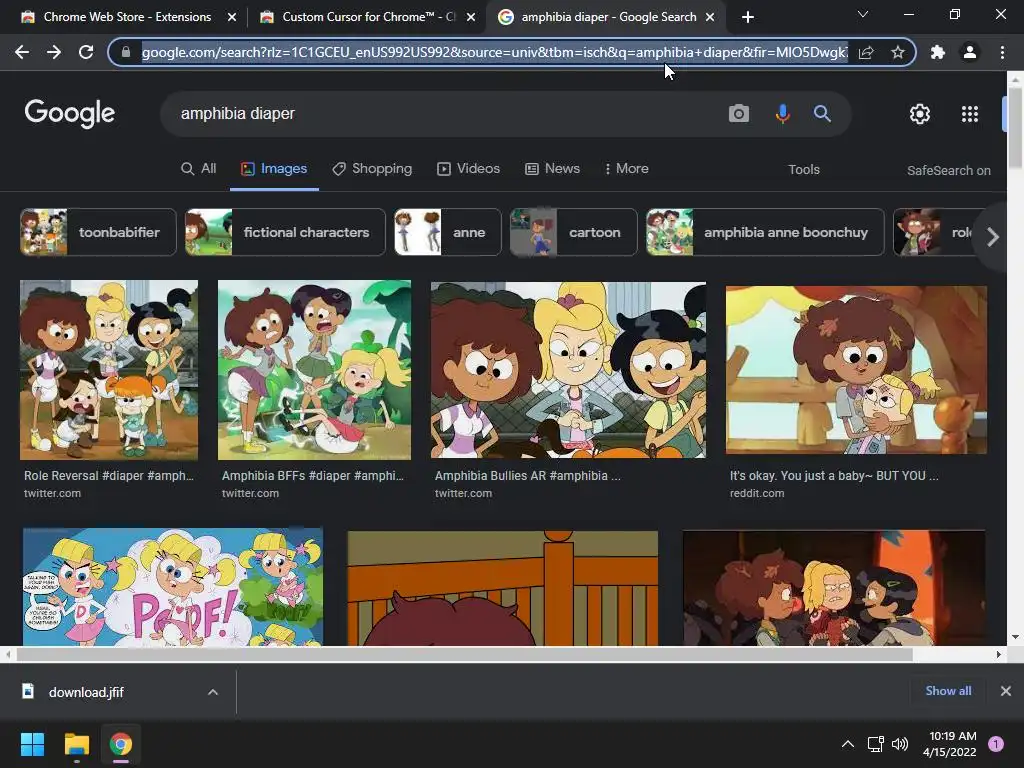This screenshot has height=768, width=1024.
Task: Close the amphibia diaper search tab
Action: tap(710, 17)
